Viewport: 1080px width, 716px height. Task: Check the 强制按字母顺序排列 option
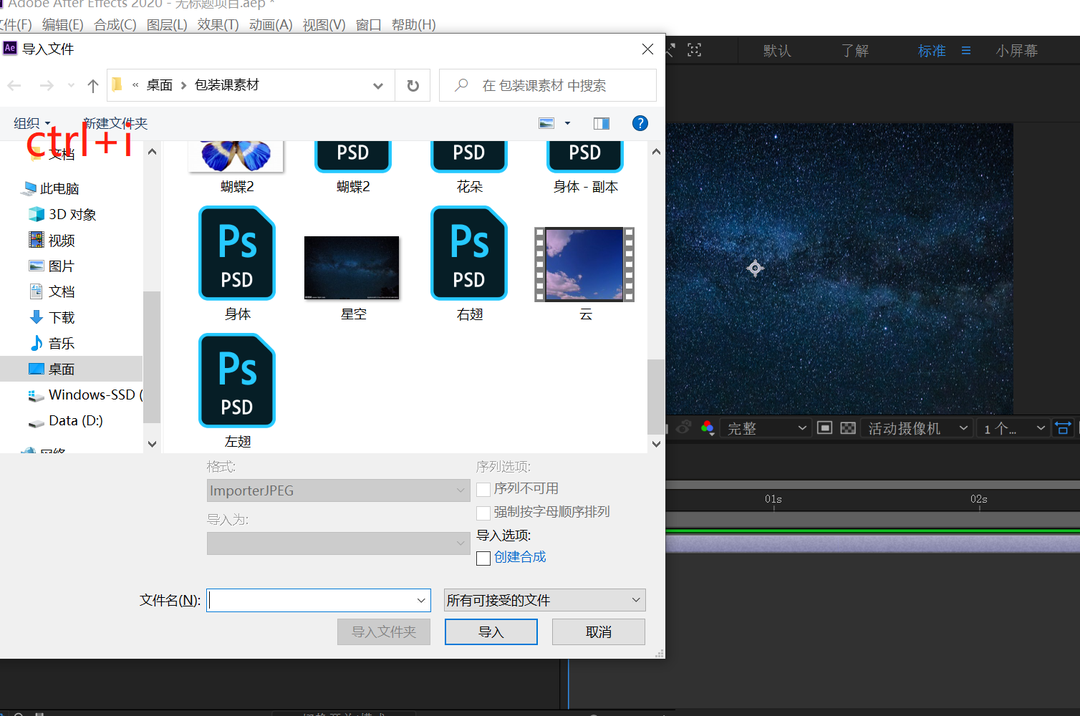[x=484, y=512]
